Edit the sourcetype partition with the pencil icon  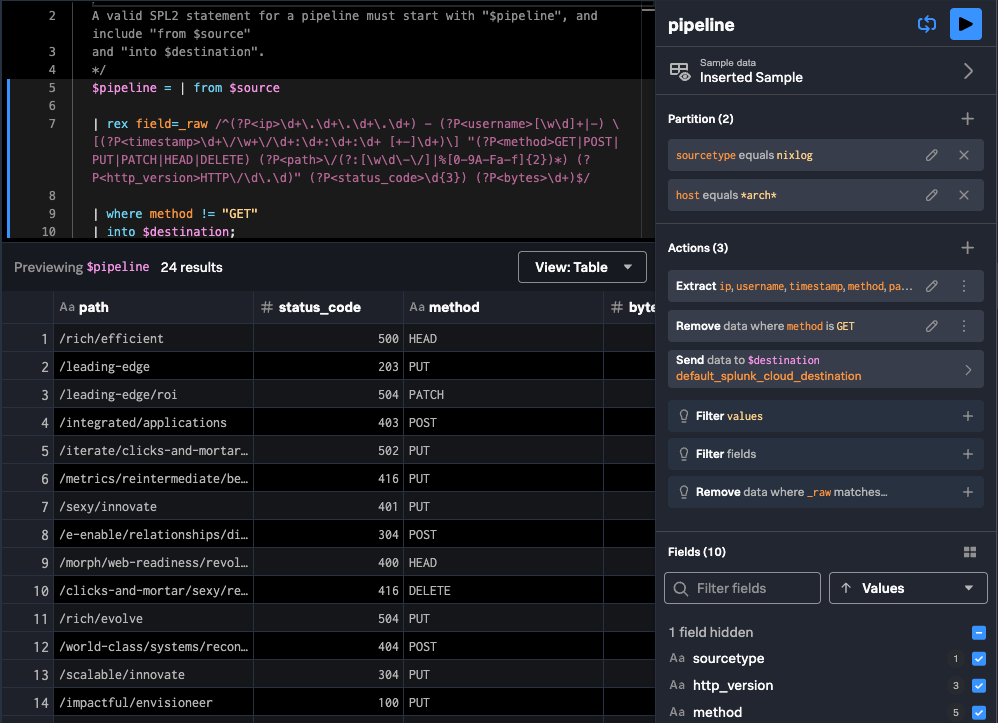click(x=932, y=155)
